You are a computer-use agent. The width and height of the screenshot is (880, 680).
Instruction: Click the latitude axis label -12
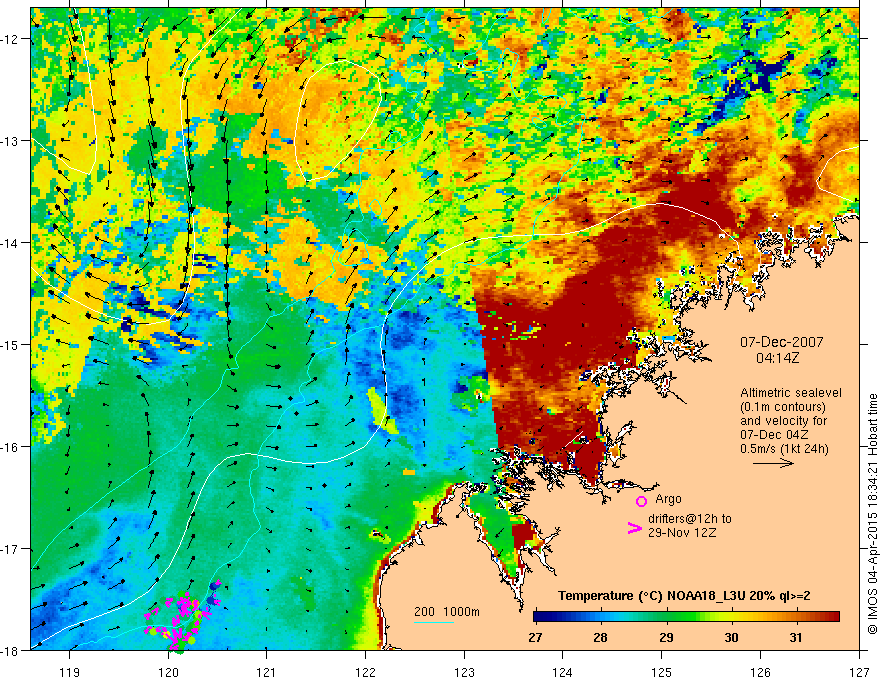coord(11,39)
